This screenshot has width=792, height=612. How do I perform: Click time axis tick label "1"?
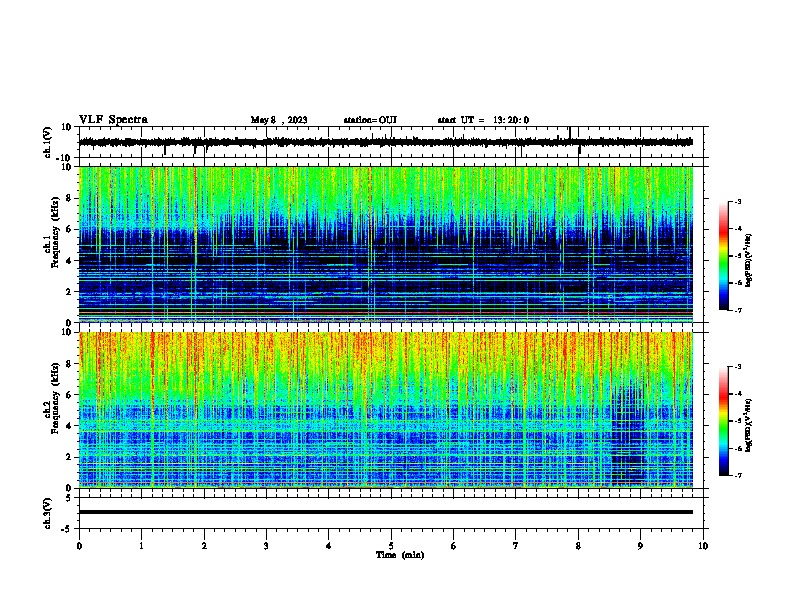point(141,546)
